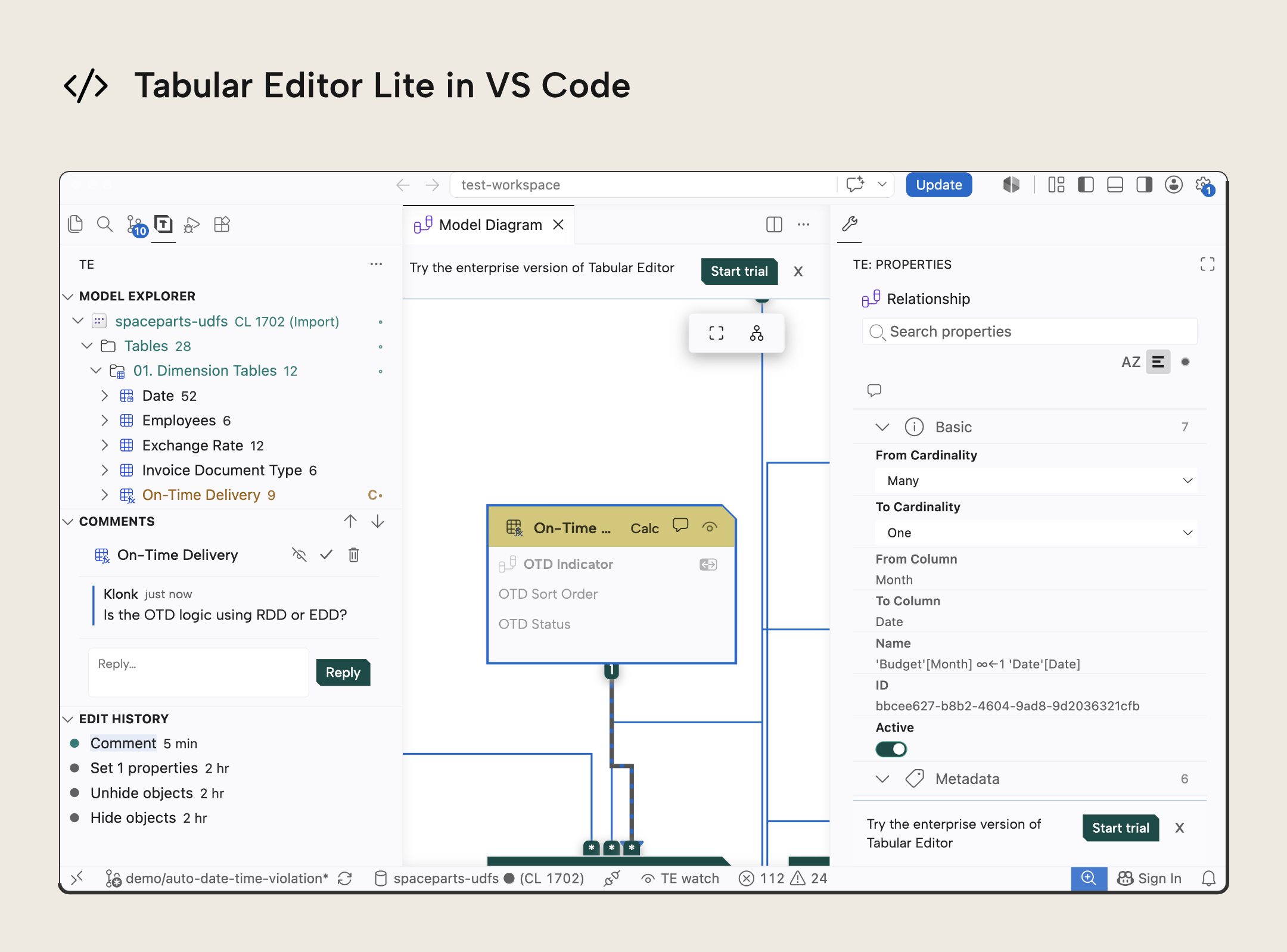Click Start trial in Properties banner
The image size is (1287, 952).
(x=1120, y=828)
